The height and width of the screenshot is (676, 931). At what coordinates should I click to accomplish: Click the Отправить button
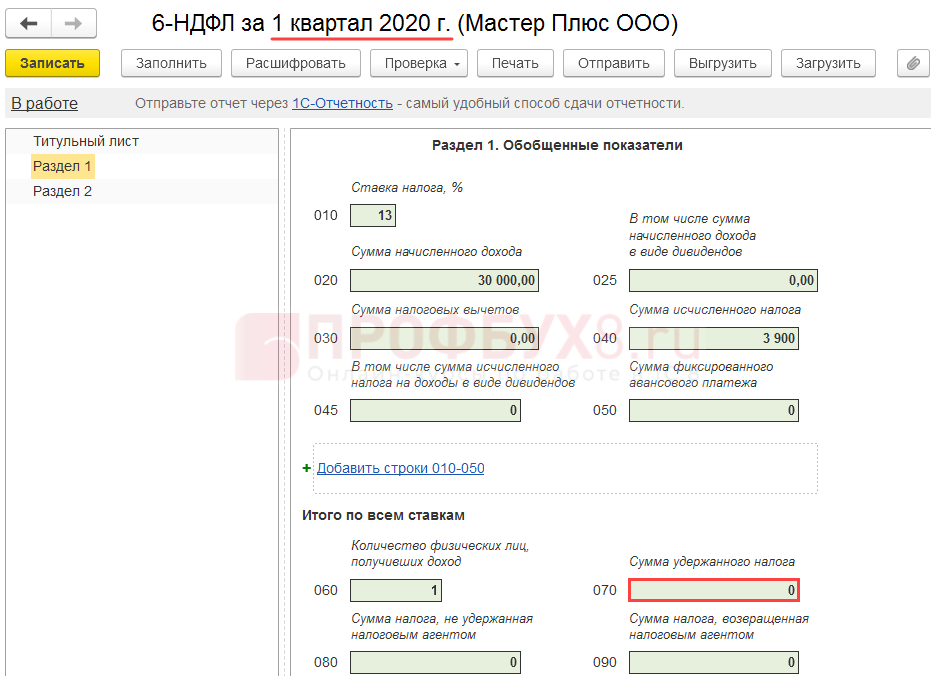tap(614, 63)
